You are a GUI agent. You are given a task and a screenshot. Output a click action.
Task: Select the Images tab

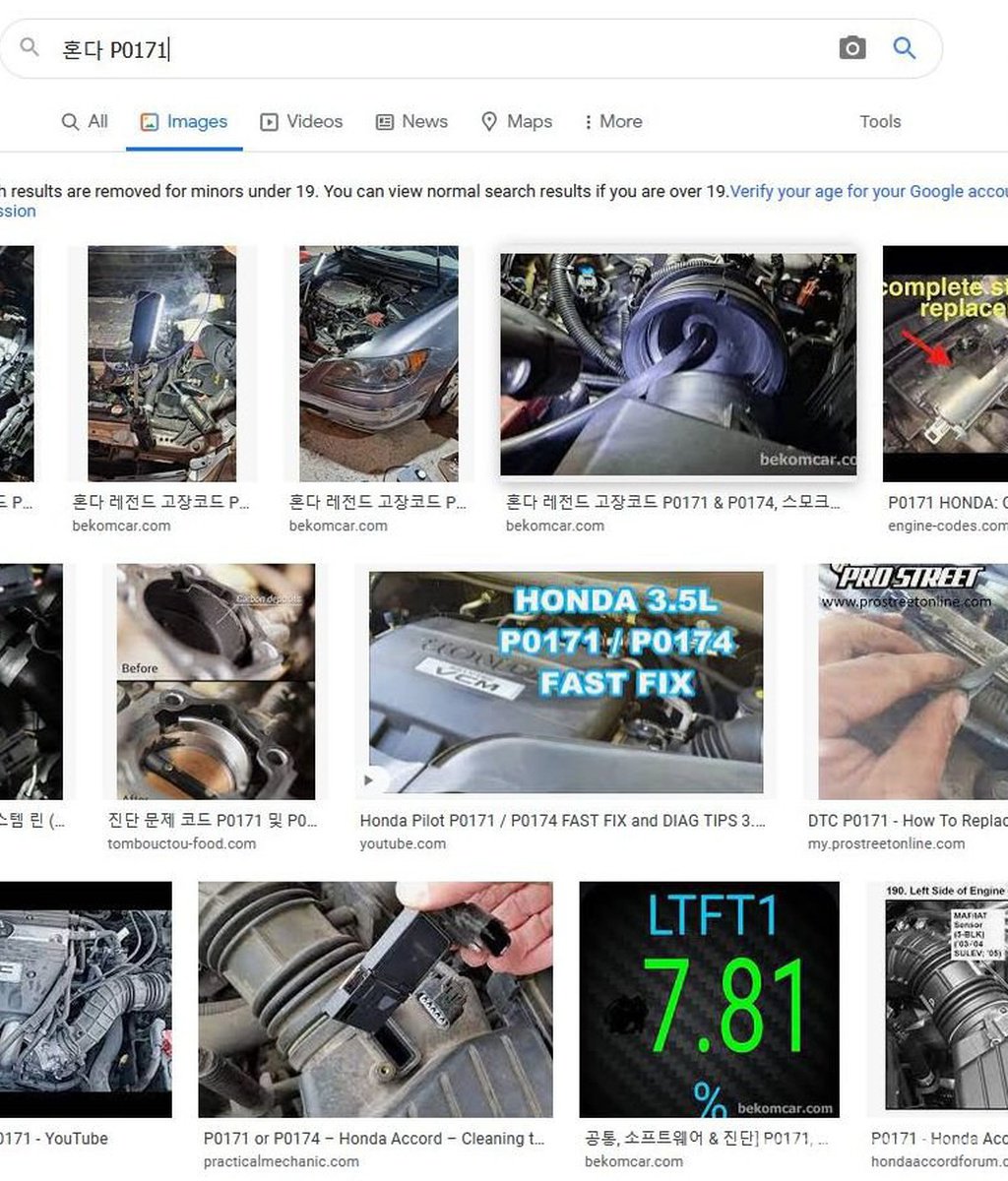(184, 122)
